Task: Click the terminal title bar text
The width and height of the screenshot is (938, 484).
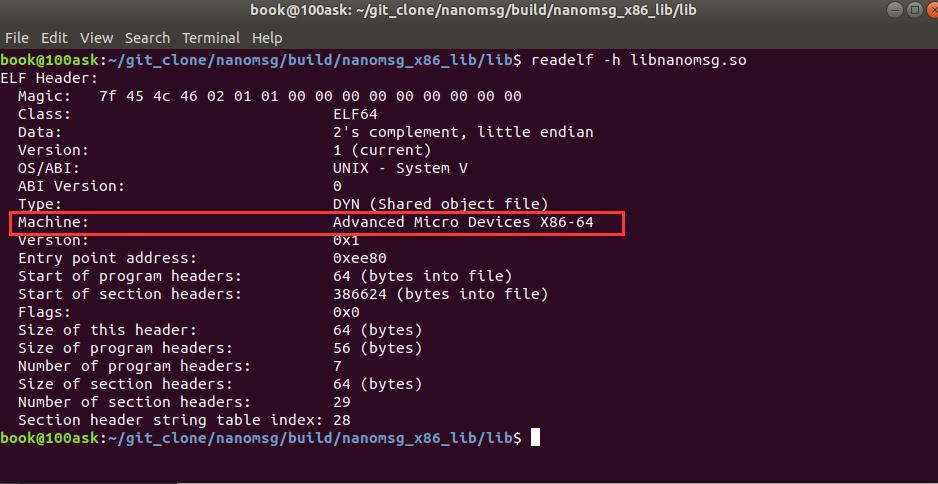Action: coord(473,10)
